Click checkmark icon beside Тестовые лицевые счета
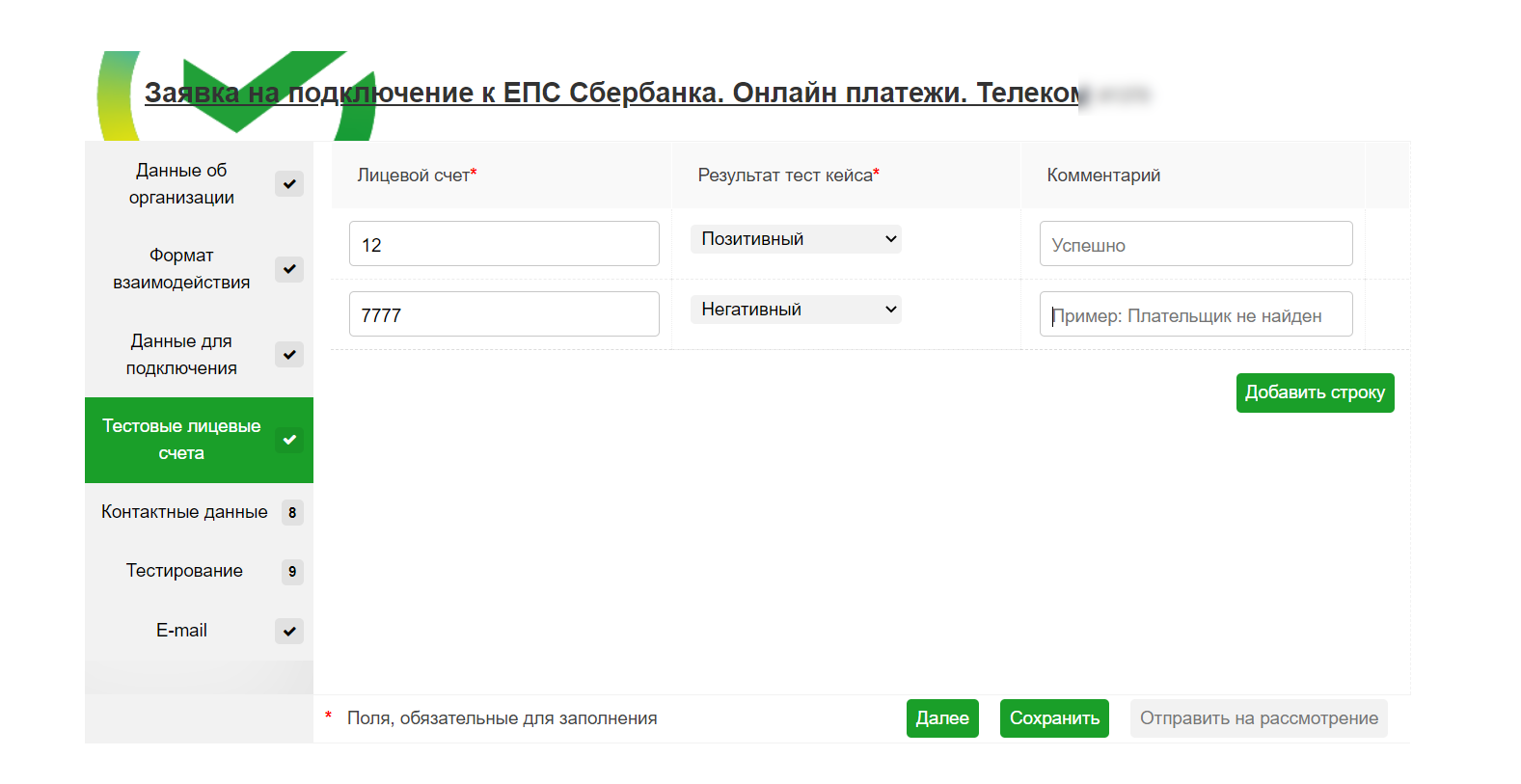 [289, 440]
